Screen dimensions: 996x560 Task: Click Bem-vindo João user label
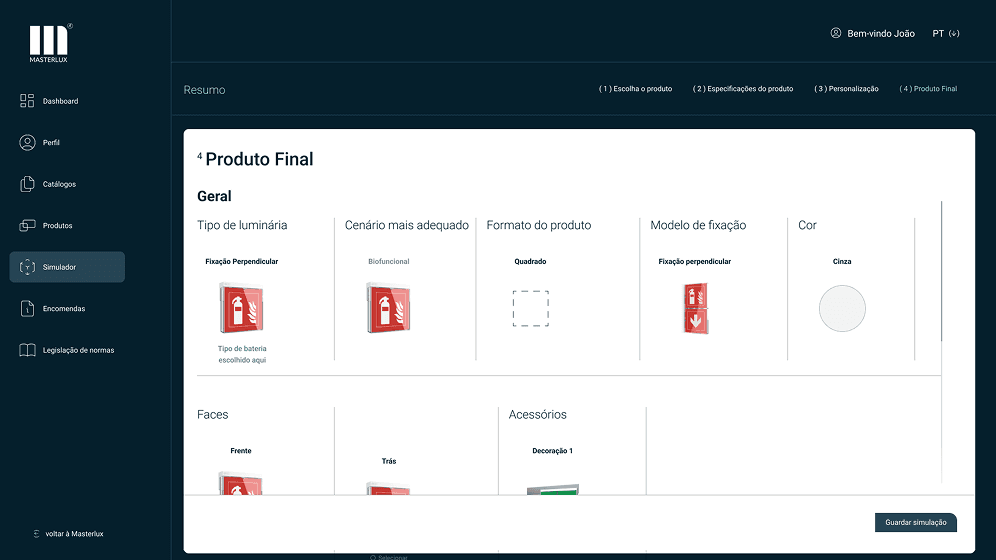click(880, 34)
